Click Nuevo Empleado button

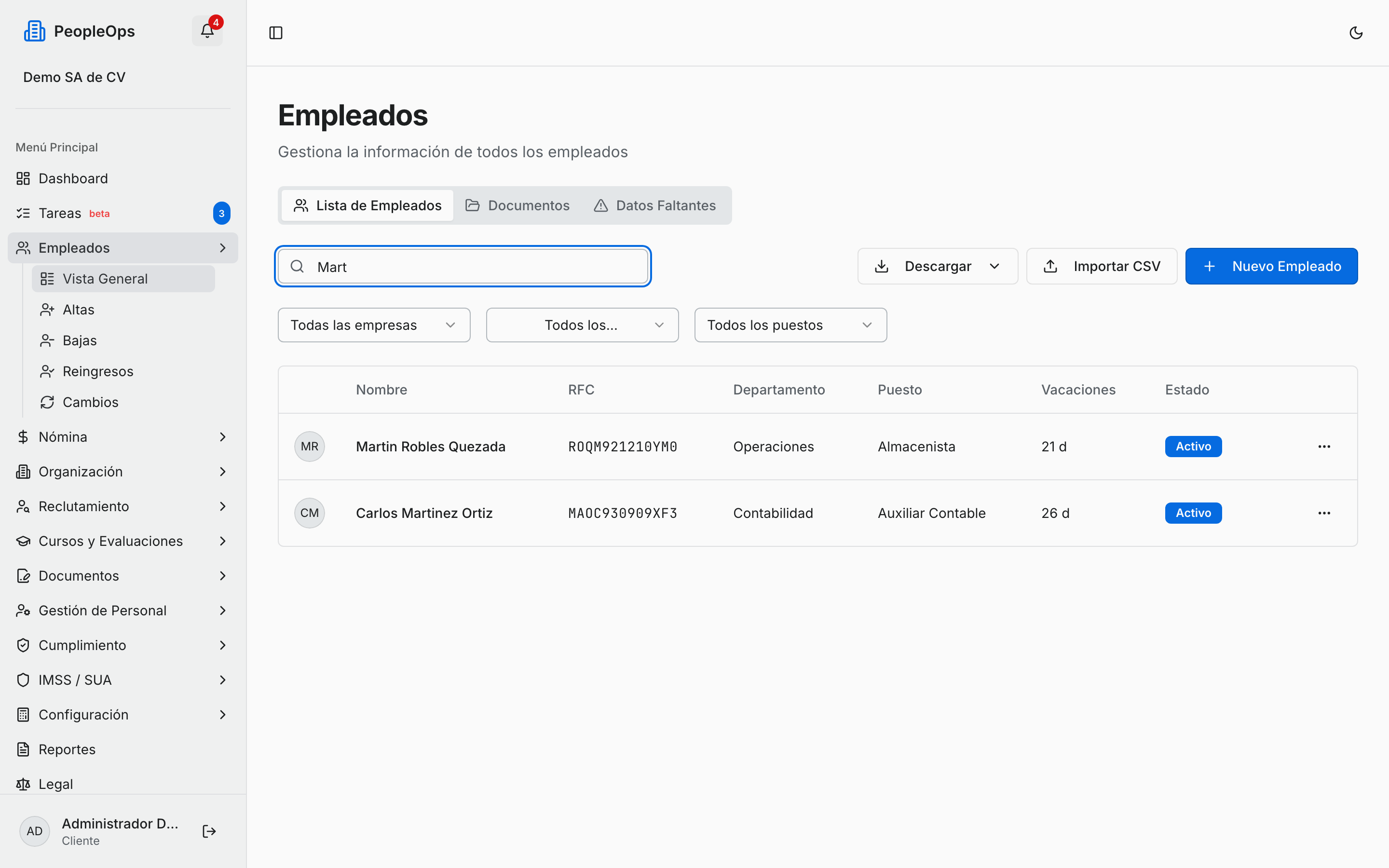[x=1271, y=266]
